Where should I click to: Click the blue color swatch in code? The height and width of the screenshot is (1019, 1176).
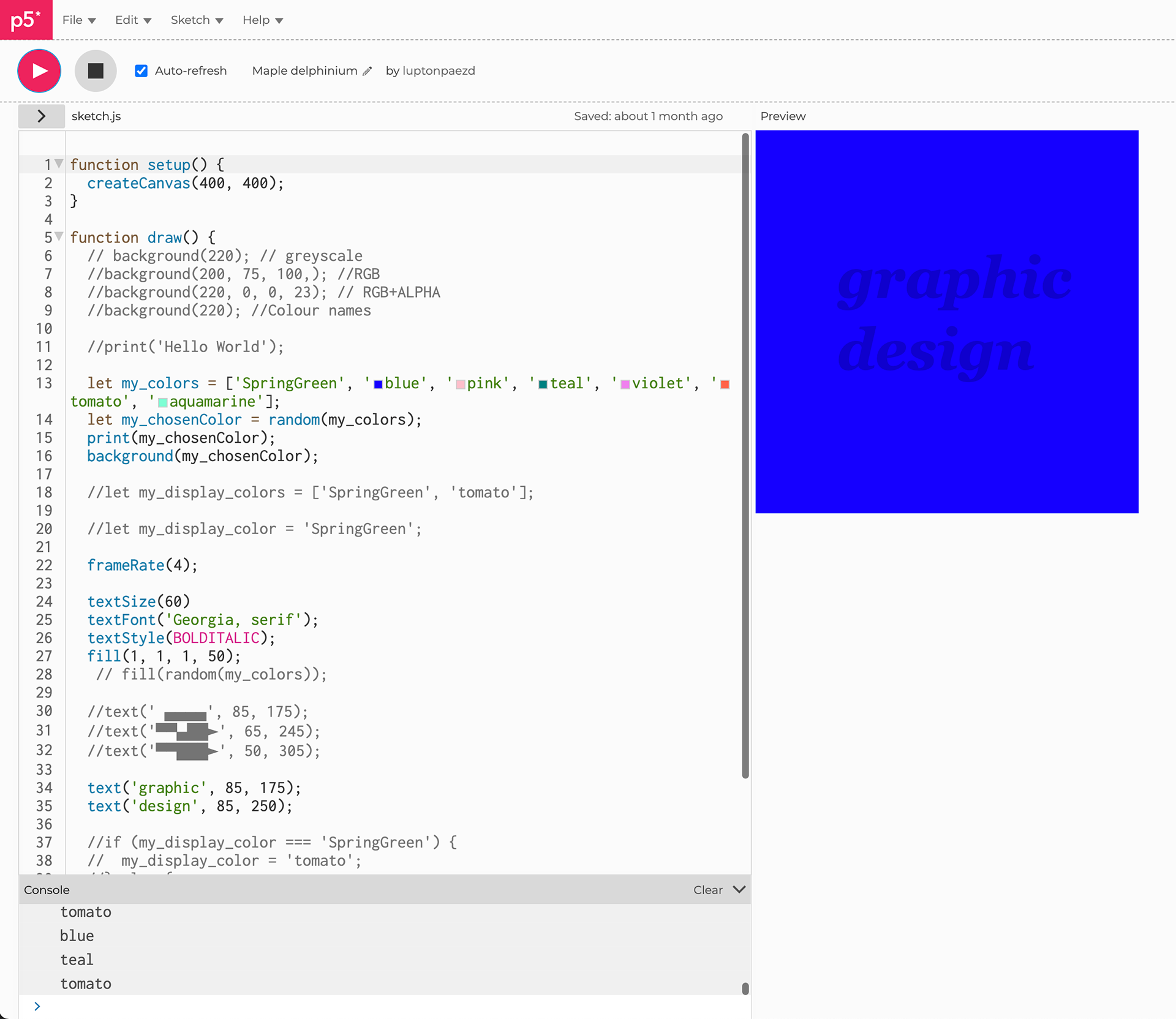coord(378,385)
